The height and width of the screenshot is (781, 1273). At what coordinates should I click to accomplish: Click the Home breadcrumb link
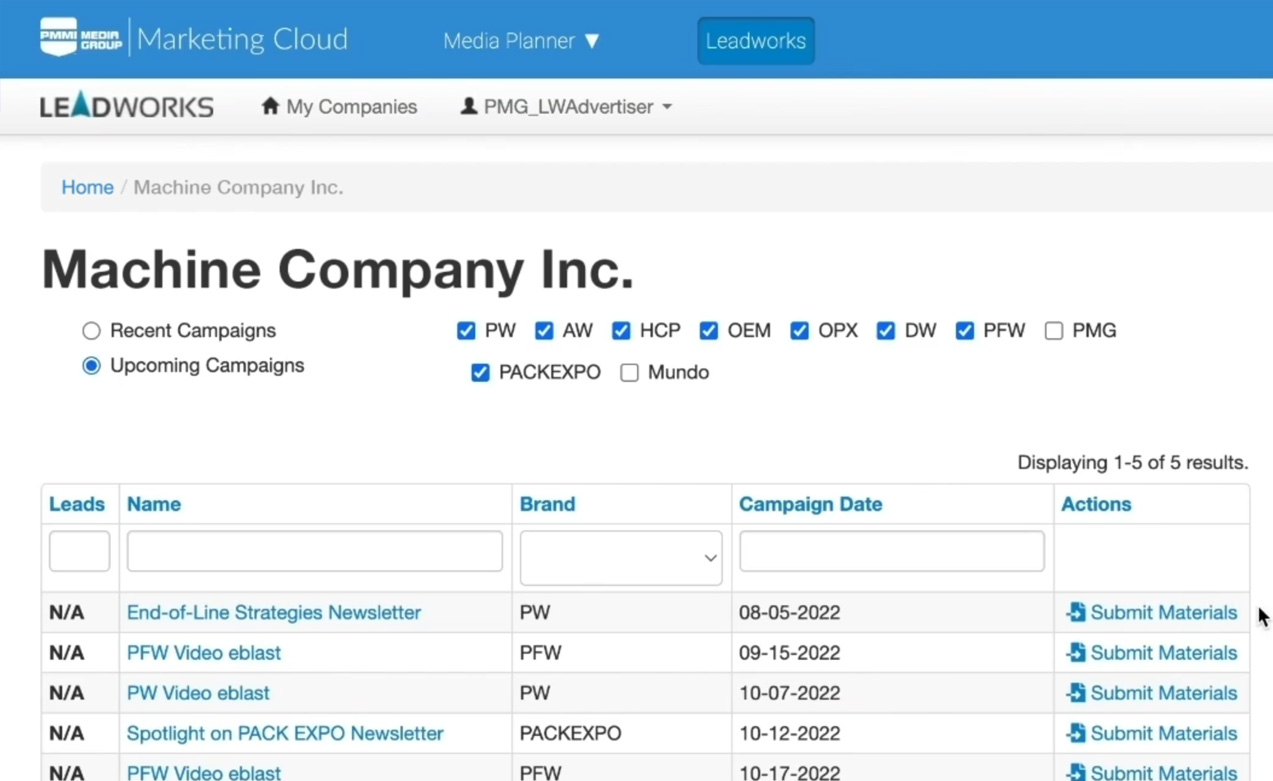[88, 187]
